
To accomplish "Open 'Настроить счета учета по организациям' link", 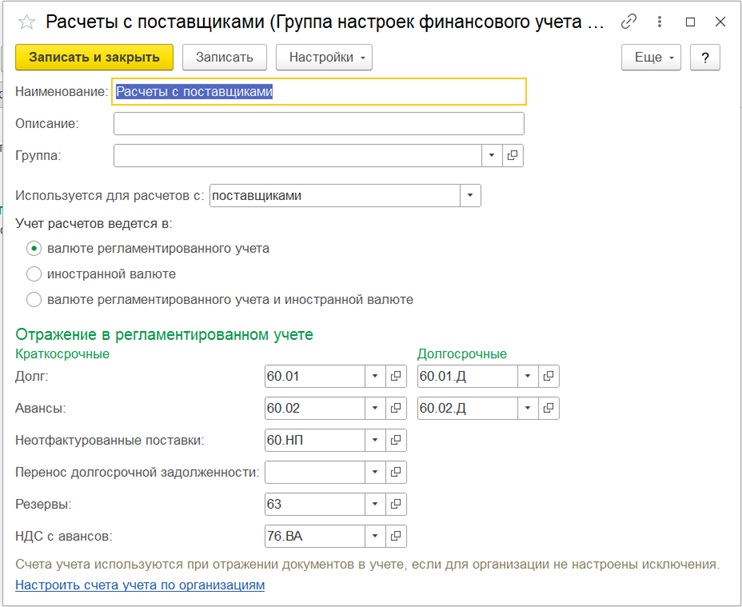I will pos(140,584).
